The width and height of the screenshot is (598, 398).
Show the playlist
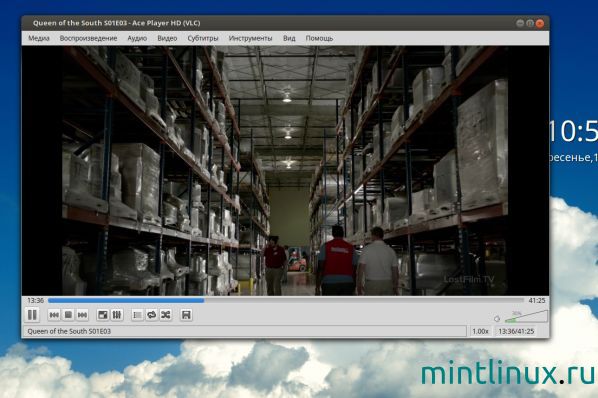click(137, 315)
